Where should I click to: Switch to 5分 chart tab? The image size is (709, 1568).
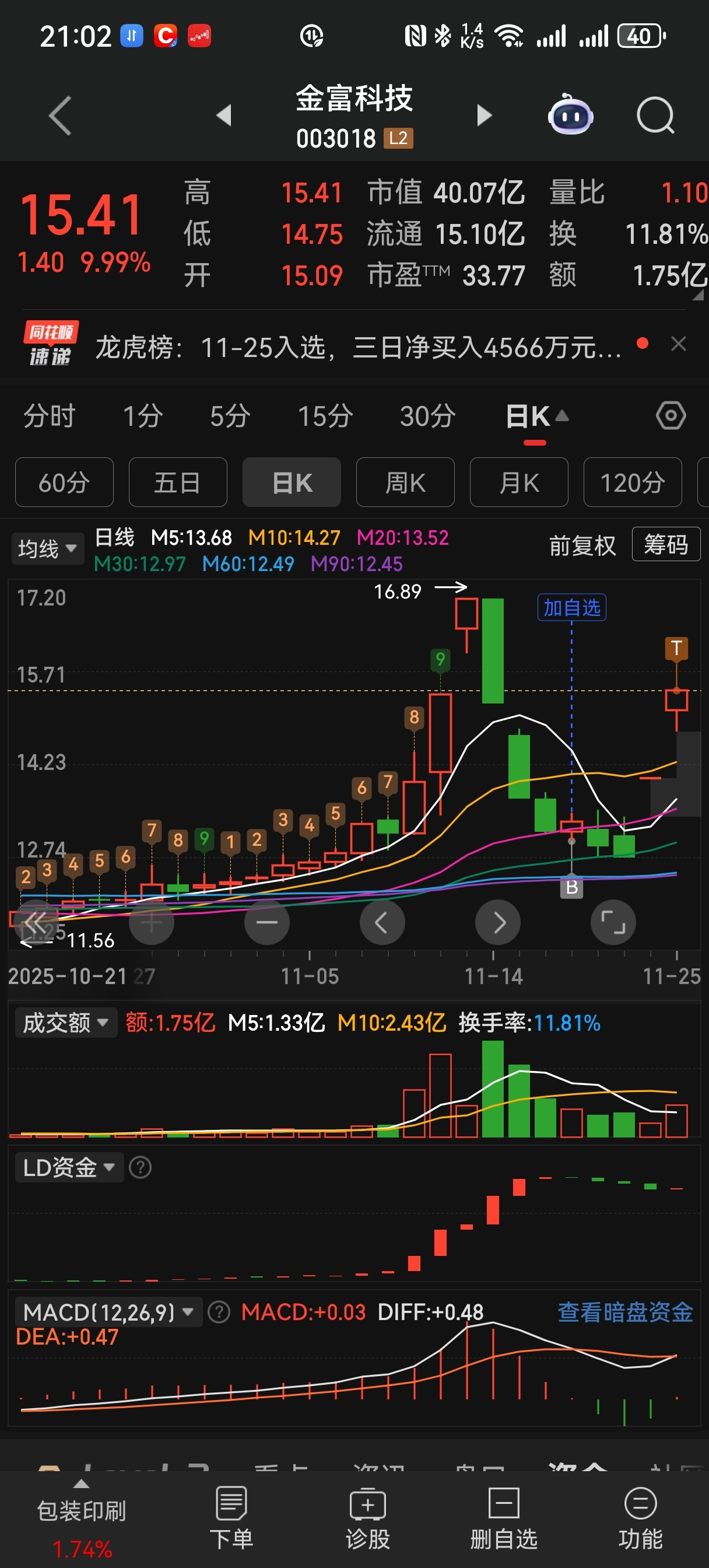tap(230, 416)
